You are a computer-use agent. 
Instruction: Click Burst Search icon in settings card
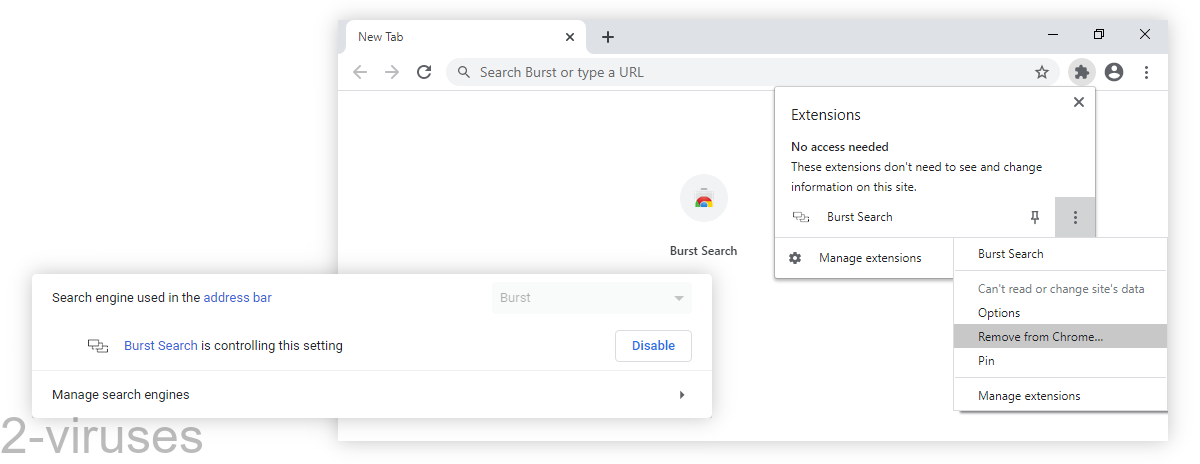(x=97, y=346)
